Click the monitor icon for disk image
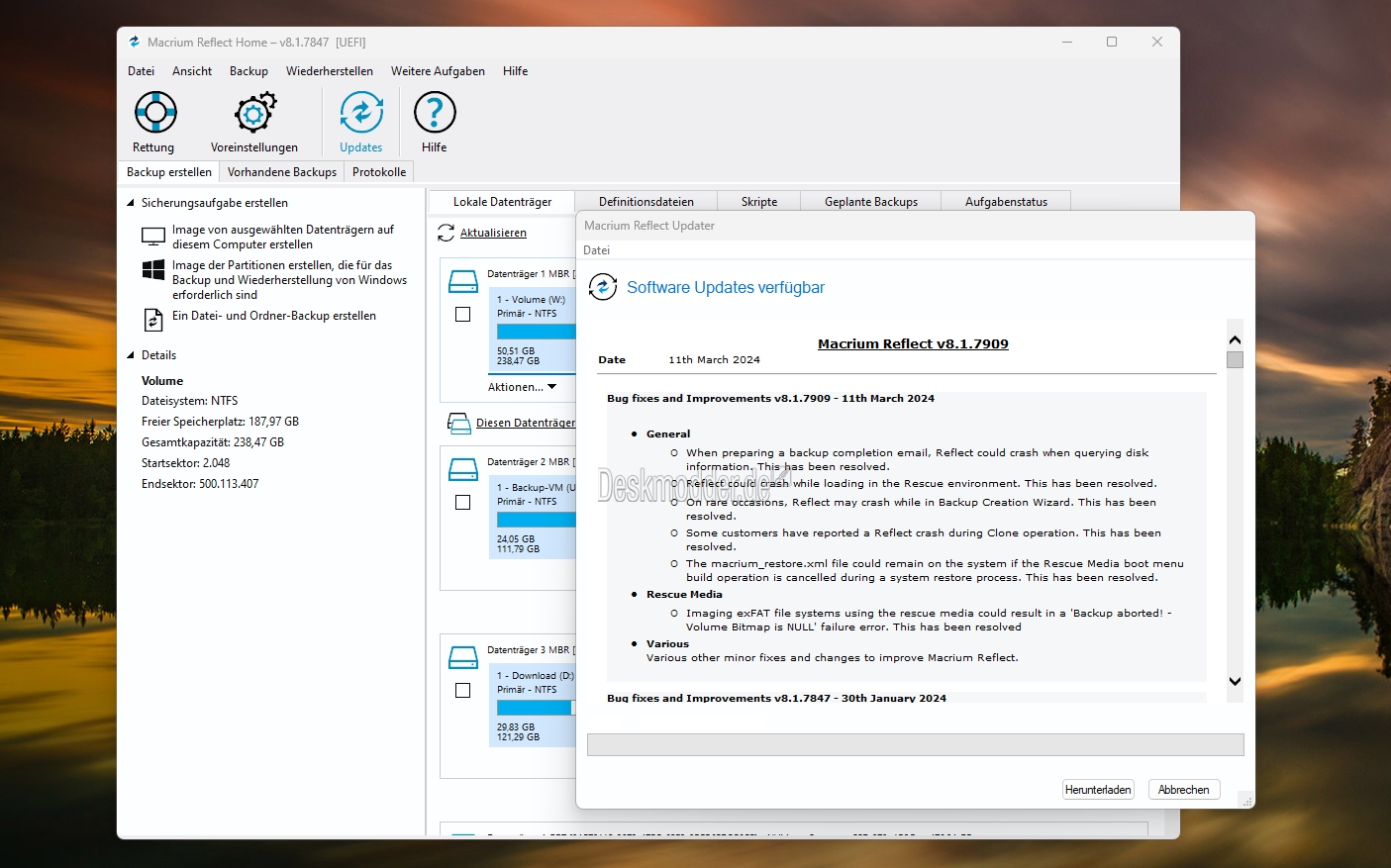Screen dimensions: 1391x868 [x=153, y=237]
